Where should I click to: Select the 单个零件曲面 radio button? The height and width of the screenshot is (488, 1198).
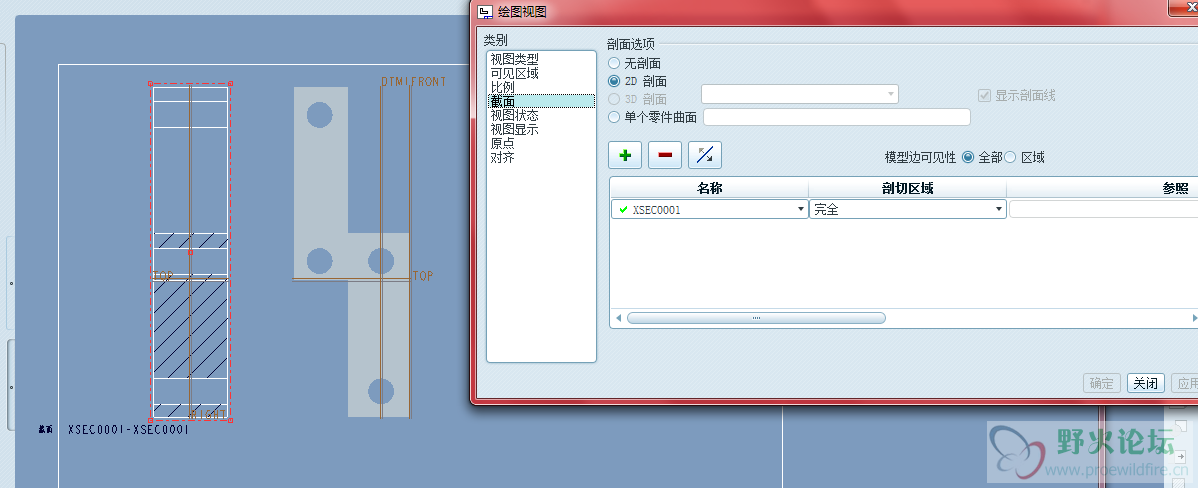click(614, 118)
